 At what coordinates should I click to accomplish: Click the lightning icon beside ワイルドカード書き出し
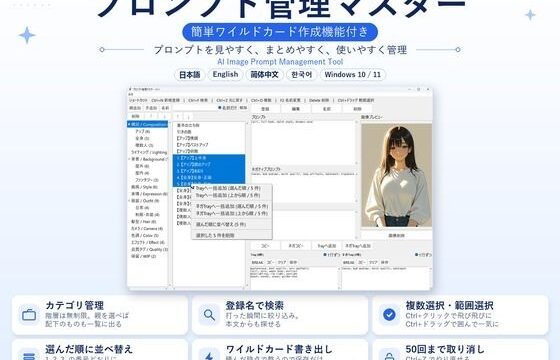(x=209, y=356)
